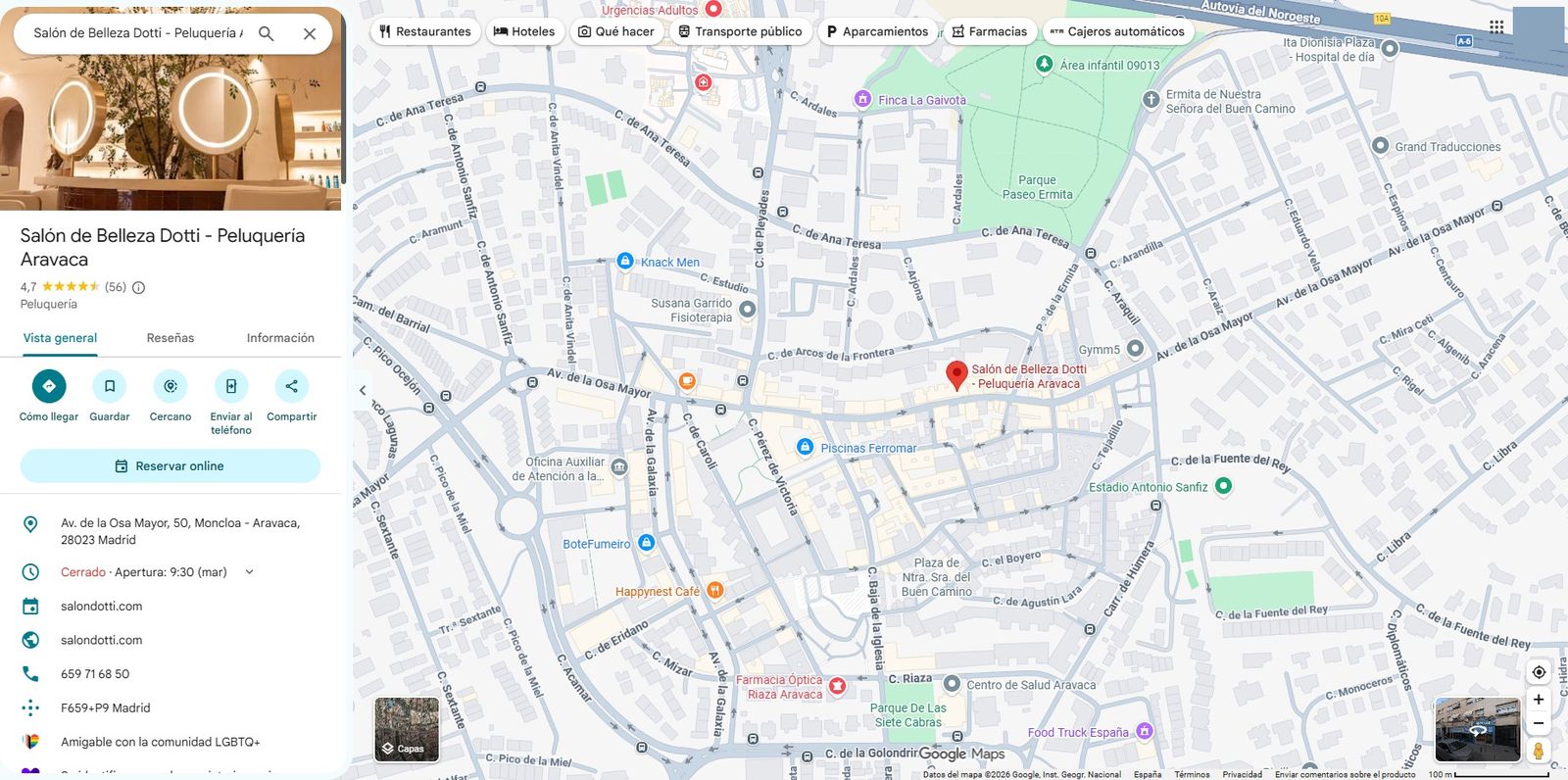Open rating info icon next to 56 reviews

[x=138, y=287]
